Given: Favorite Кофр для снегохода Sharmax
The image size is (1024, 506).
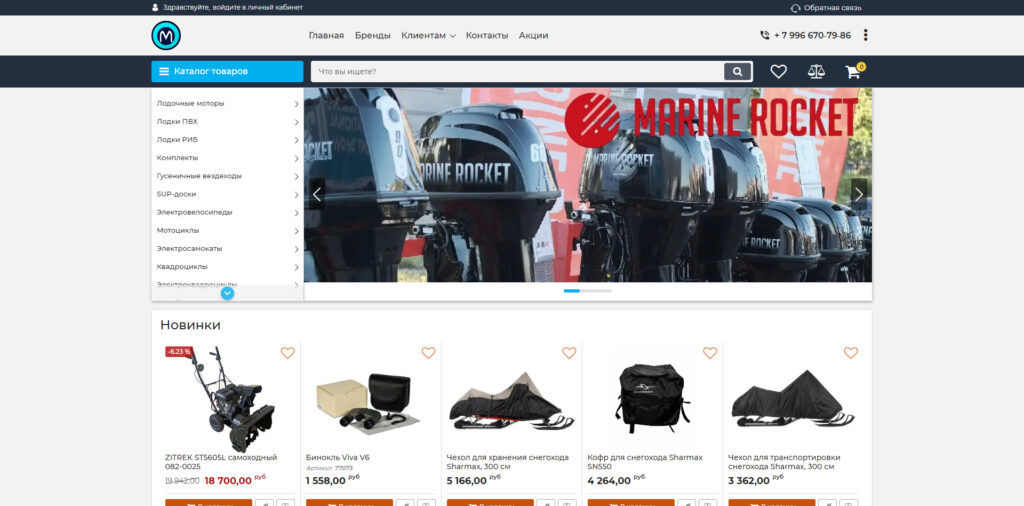Looking at the screenshot, I should [x=710, y=353].
